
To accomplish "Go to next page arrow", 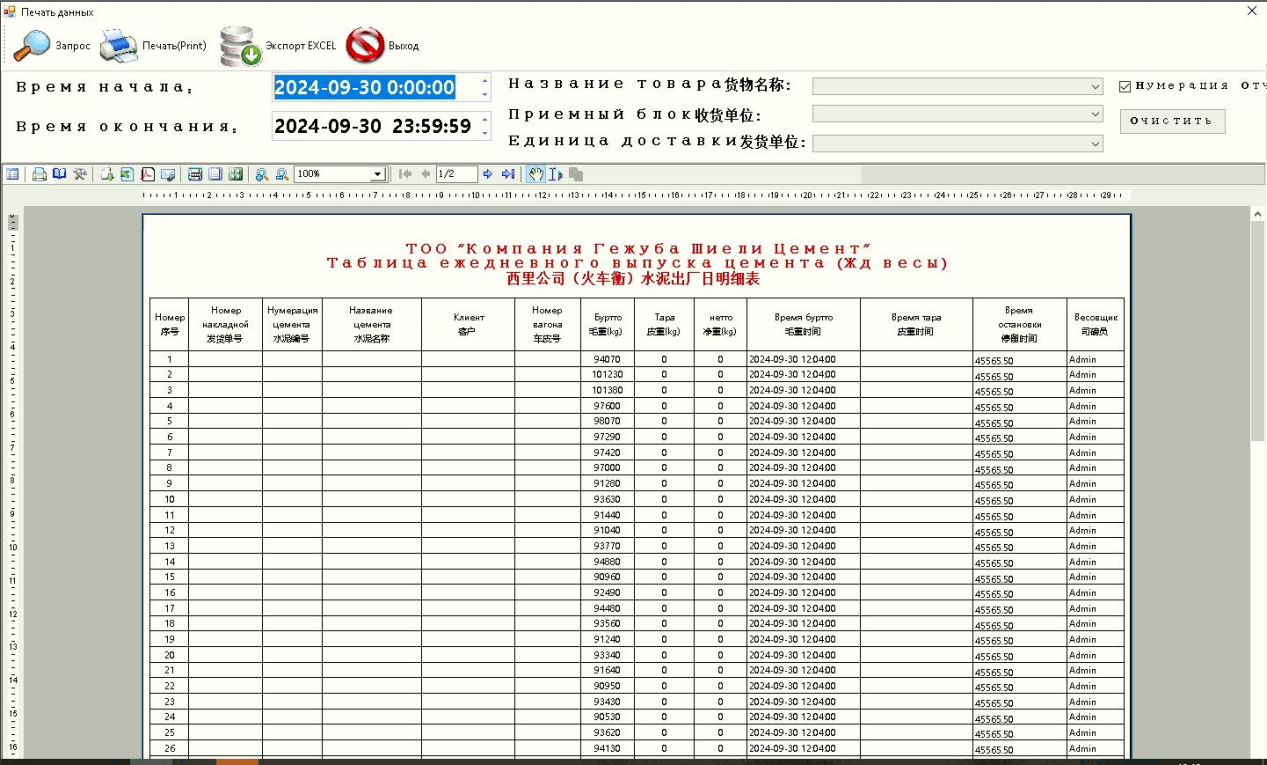I will pos(488,174).
